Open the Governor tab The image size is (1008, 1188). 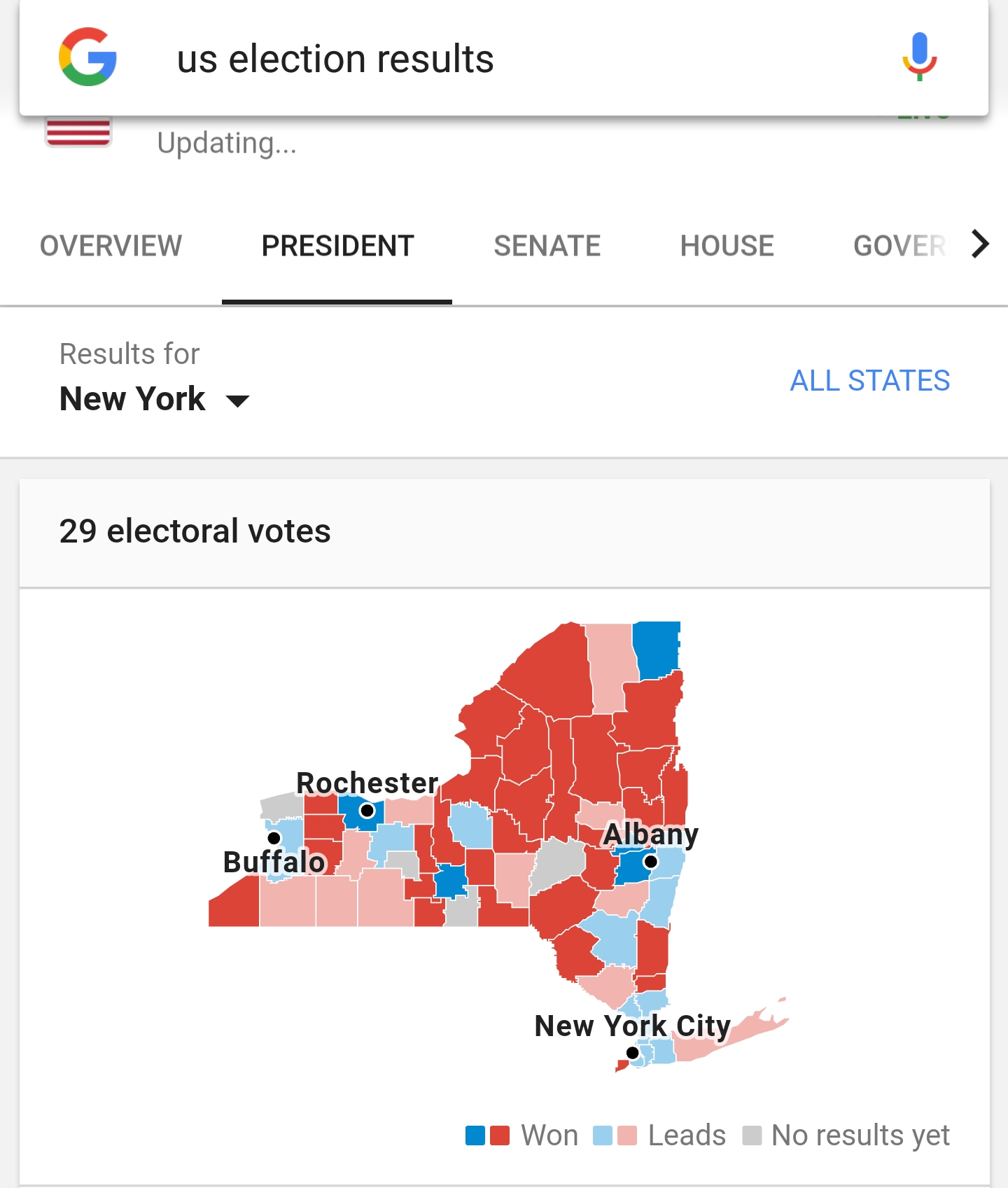point(899,246)
